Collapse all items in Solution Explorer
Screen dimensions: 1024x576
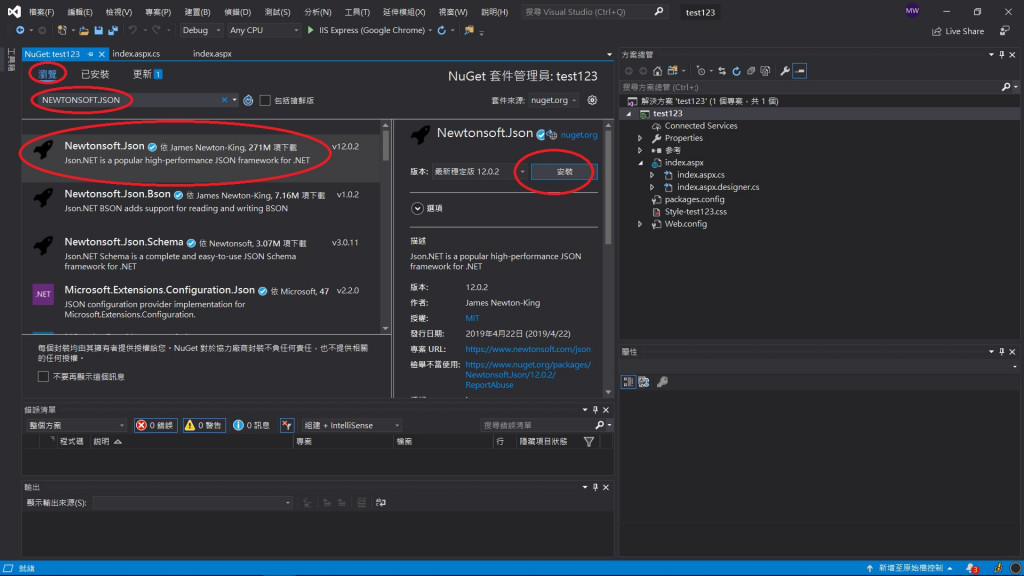tap(751, 71)
